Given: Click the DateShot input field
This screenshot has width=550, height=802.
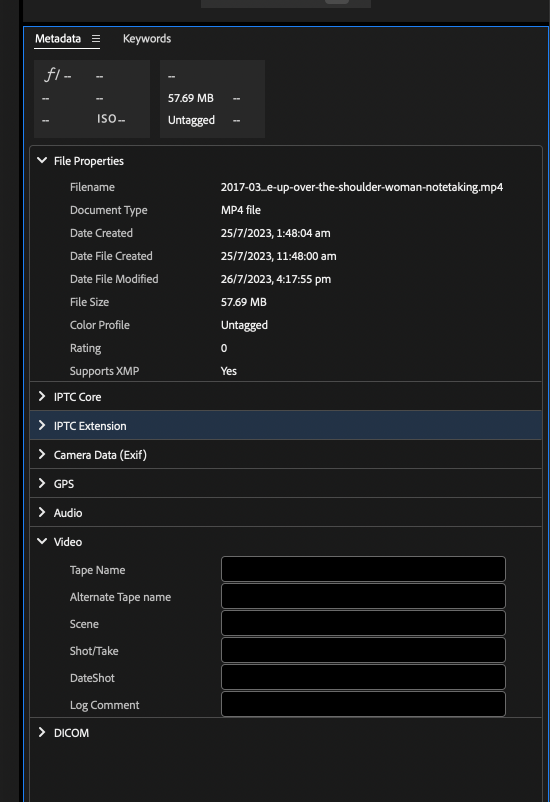Looking at the screenshot, I should 363,678.
